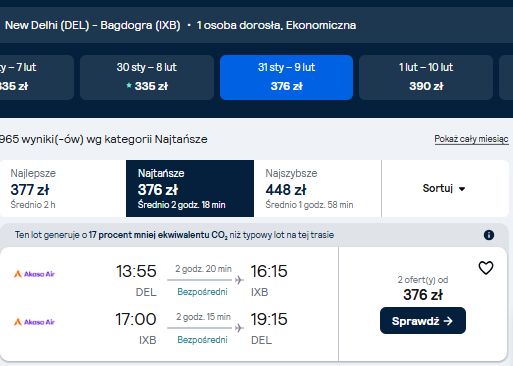Click the Sprawdź button
This screenshot has height=366, width=513.
click(x=423, y=321)
